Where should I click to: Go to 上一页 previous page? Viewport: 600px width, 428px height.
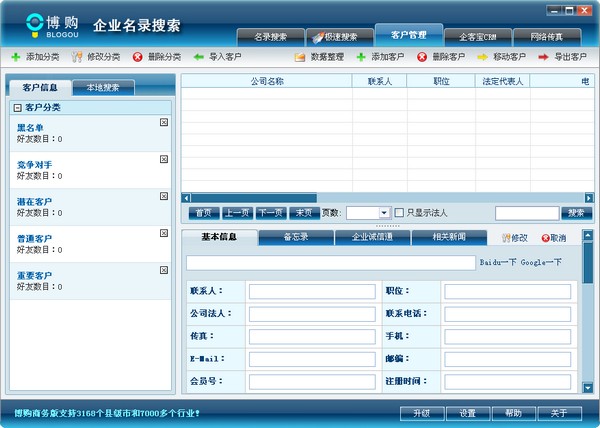pos(237,213)
